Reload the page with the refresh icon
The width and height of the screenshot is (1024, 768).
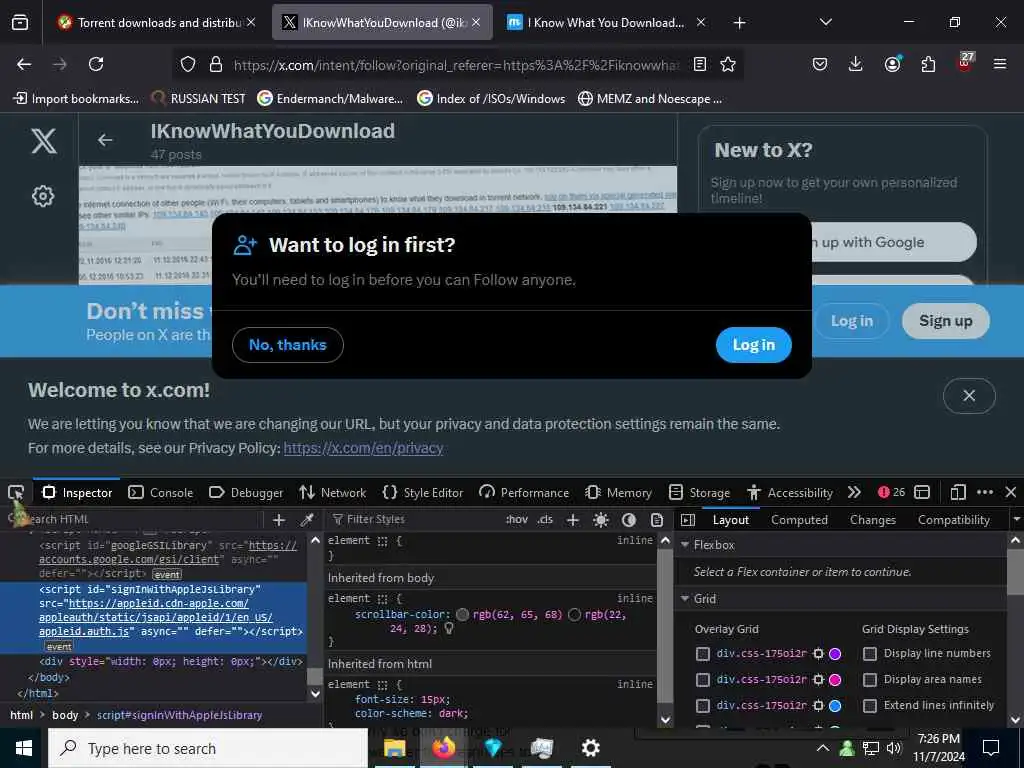tap(96, 64)
